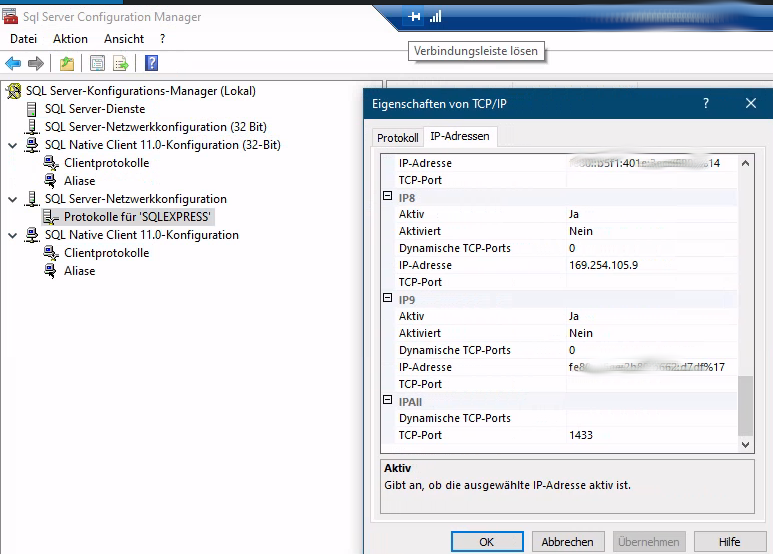This screenshot has width=773, height=554.
Task: Click the Export list toolbar icon
Action: click(x=120, y=63)
